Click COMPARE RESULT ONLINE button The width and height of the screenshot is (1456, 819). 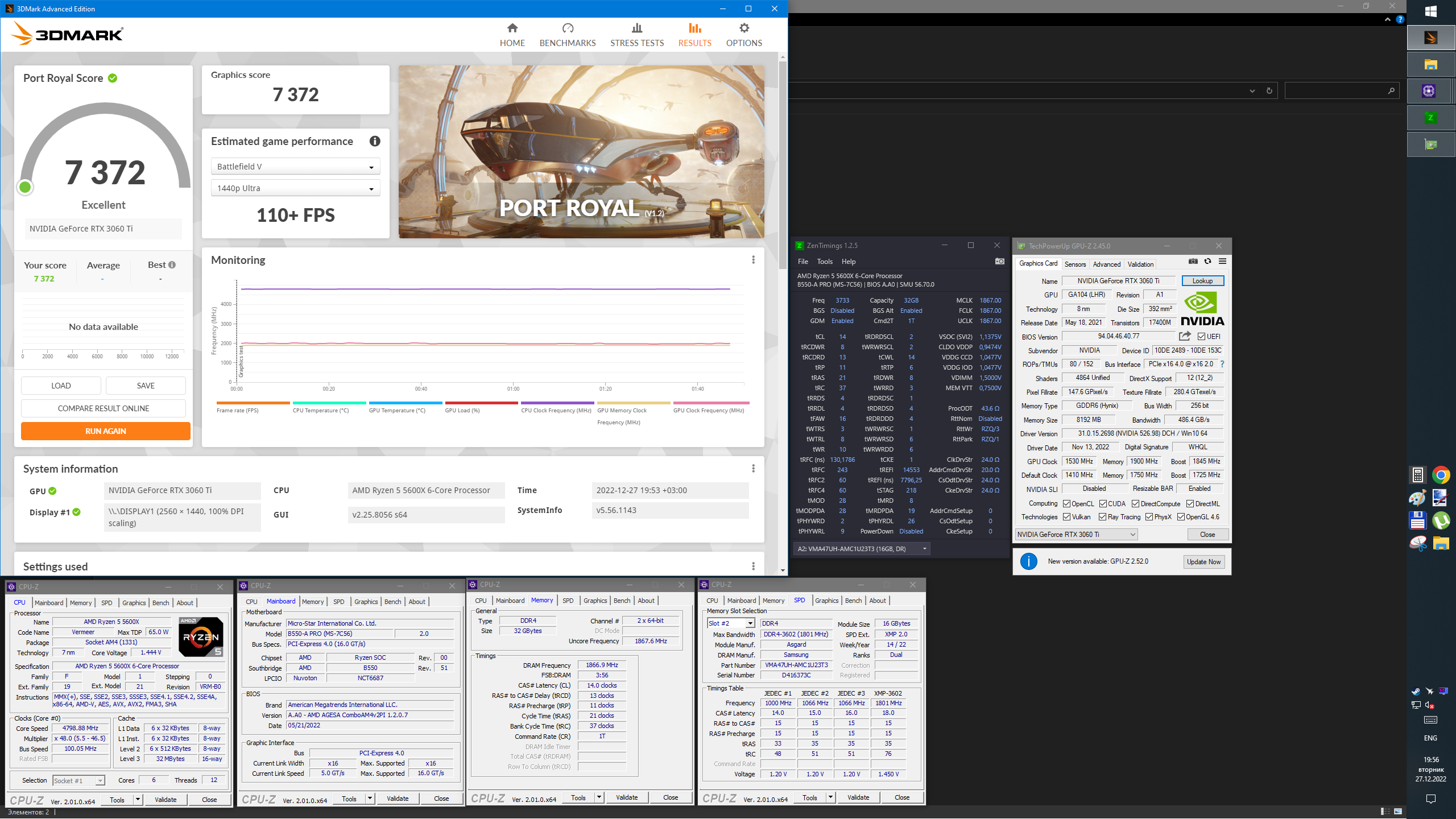coord(104,408)
